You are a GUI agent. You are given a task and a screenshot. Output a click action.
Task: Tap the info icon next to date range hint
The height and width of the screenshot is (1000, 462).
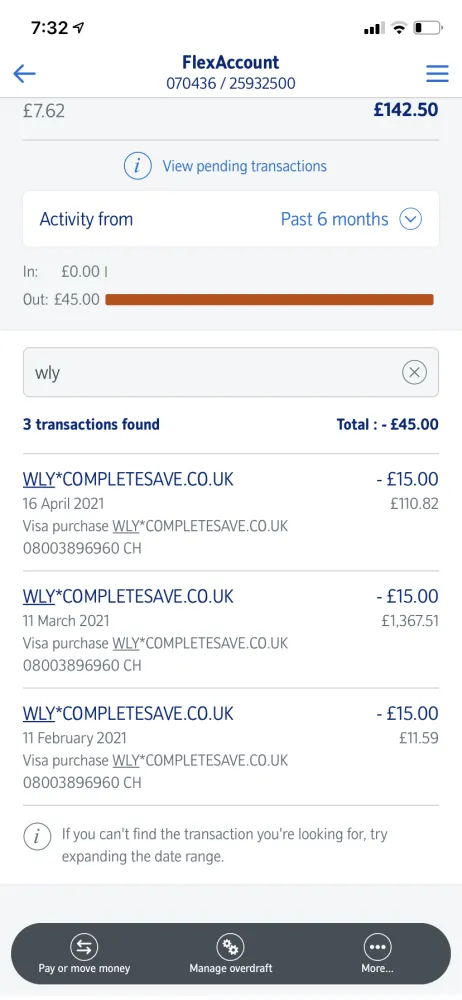(x=37, y=836)
